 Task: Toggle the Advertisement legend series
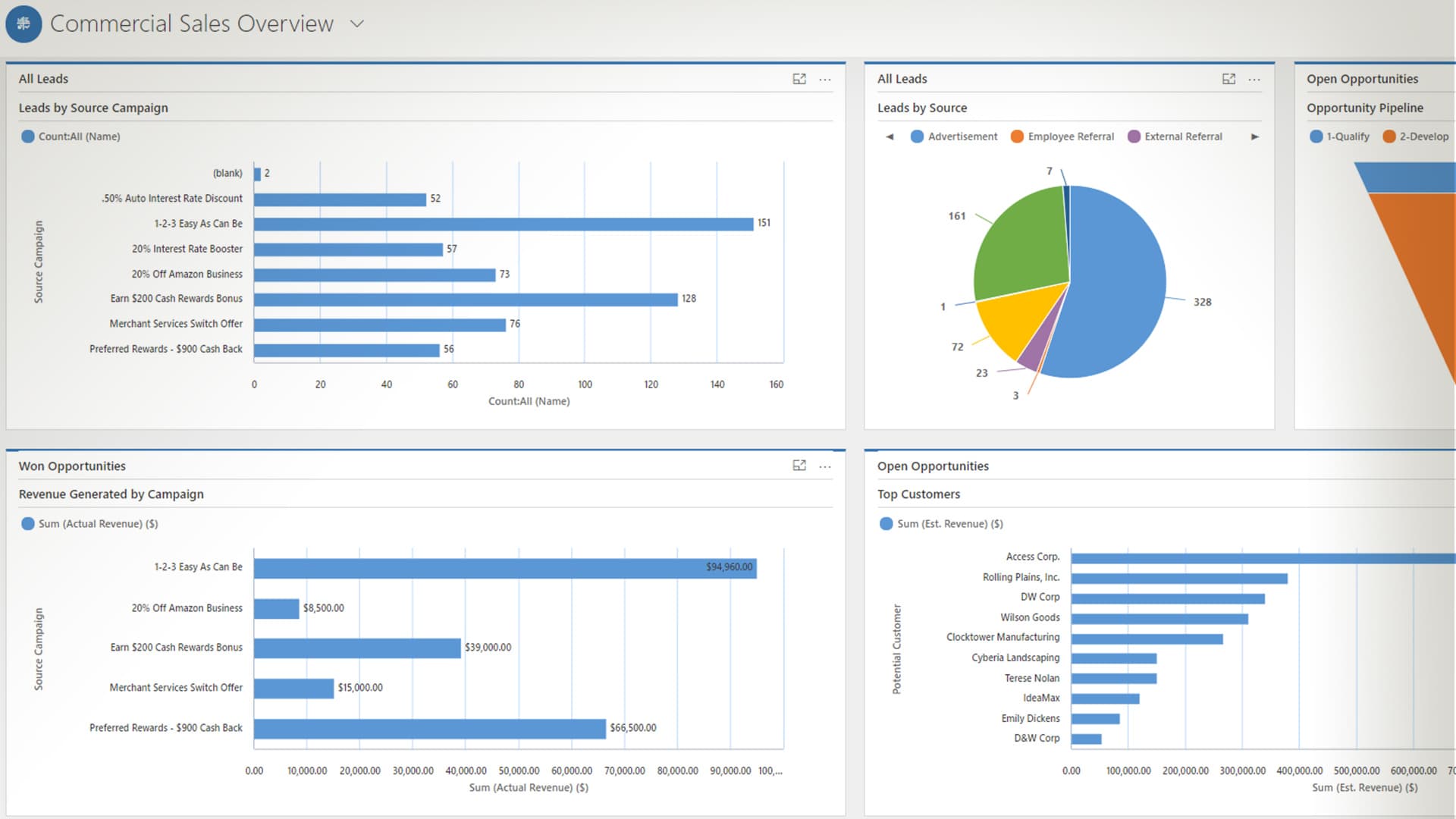click(x=954, y=136)
